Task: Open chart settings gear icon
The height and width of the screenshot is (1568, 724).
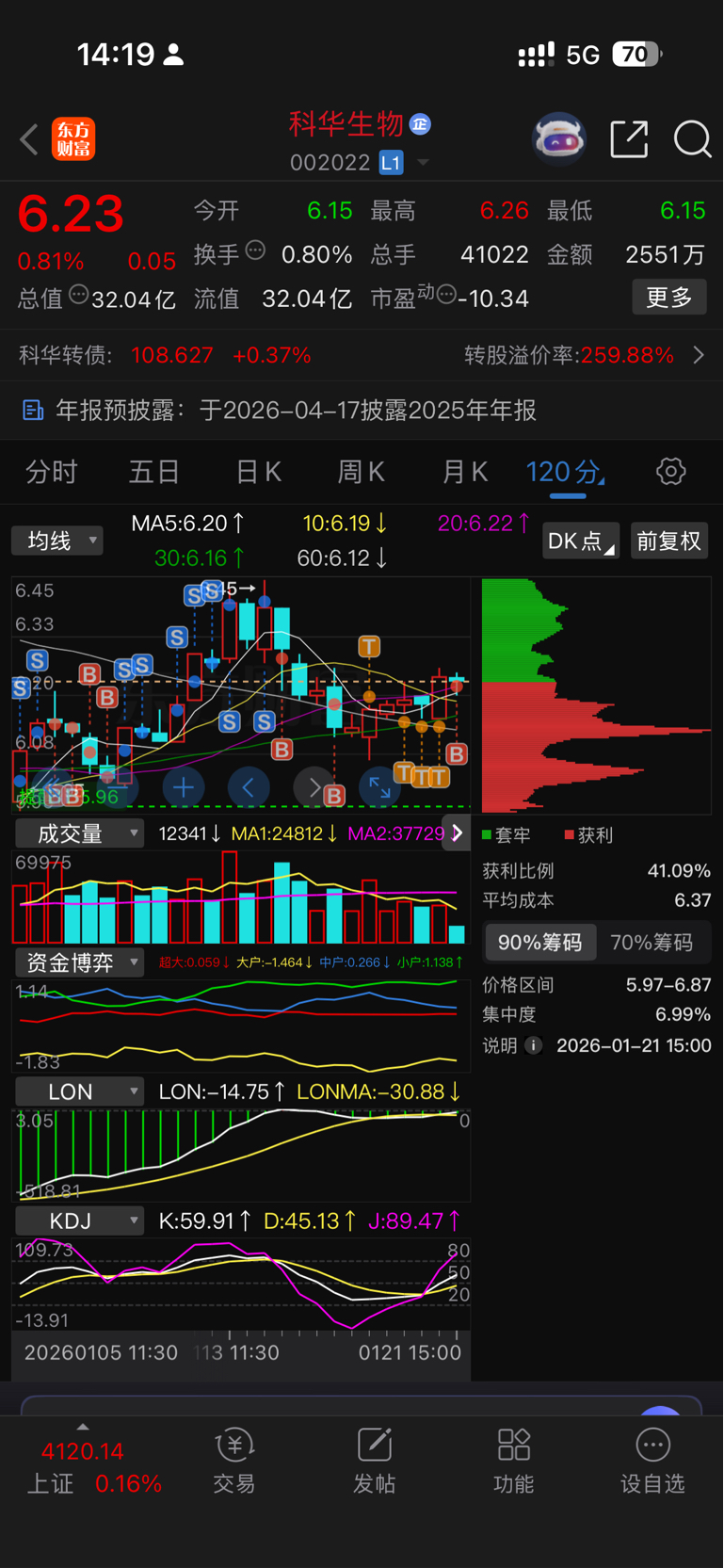Action: click(670, 471)
